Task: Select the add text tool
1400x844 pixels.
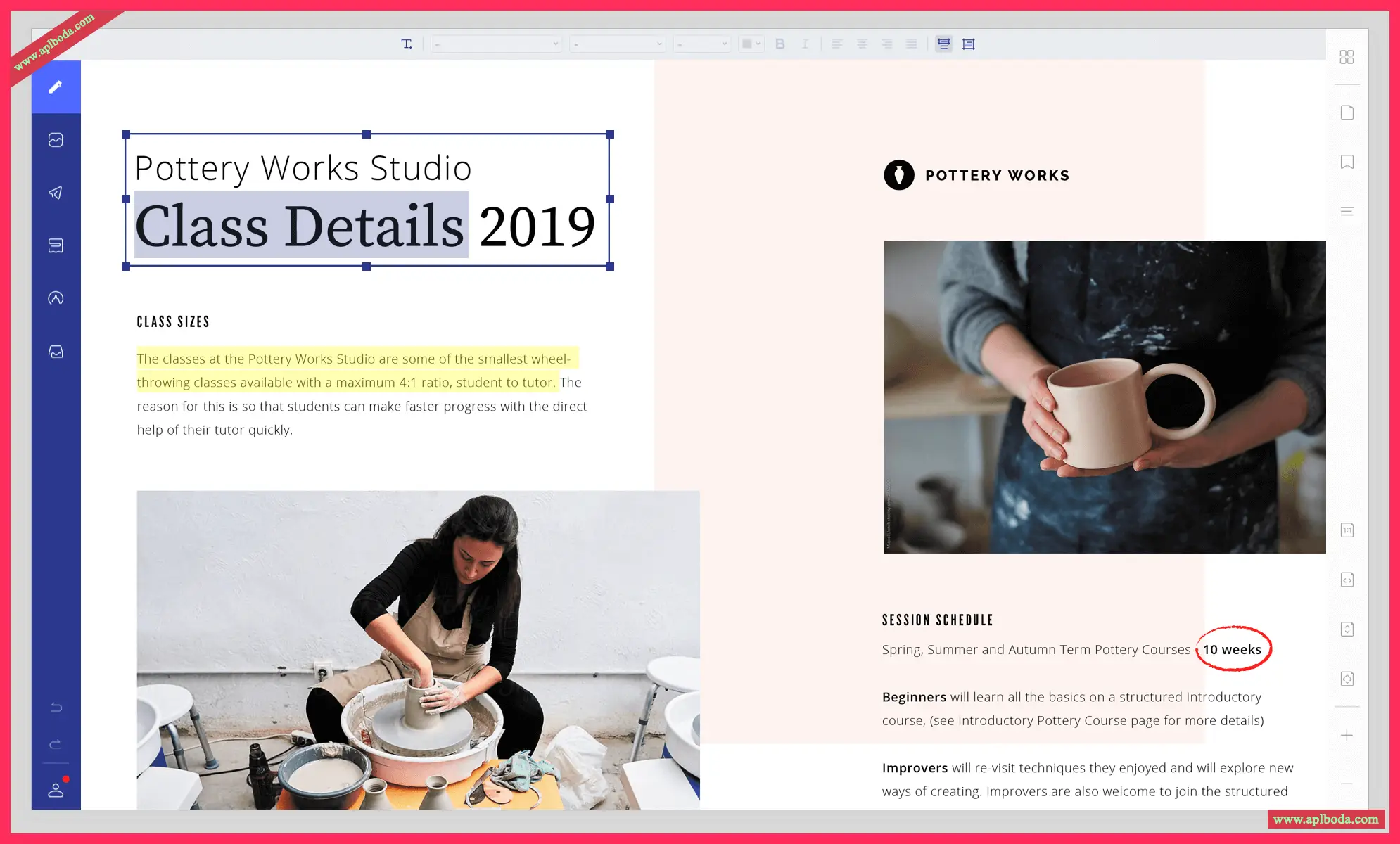Action: tap(407, 44)
